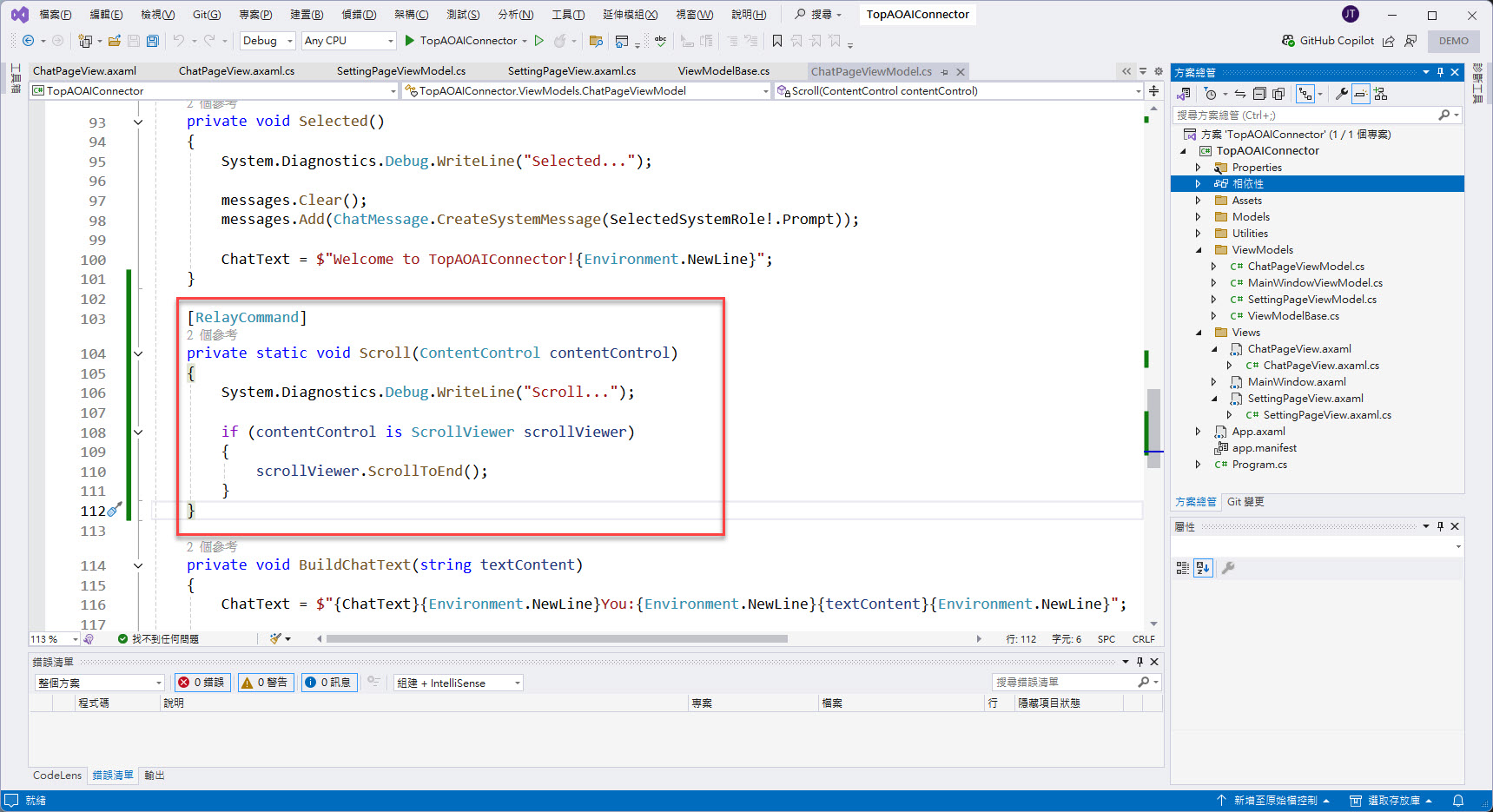Click the notifications bell in status bar
Screen dimensions: 1493x812
click(1458, 801)
